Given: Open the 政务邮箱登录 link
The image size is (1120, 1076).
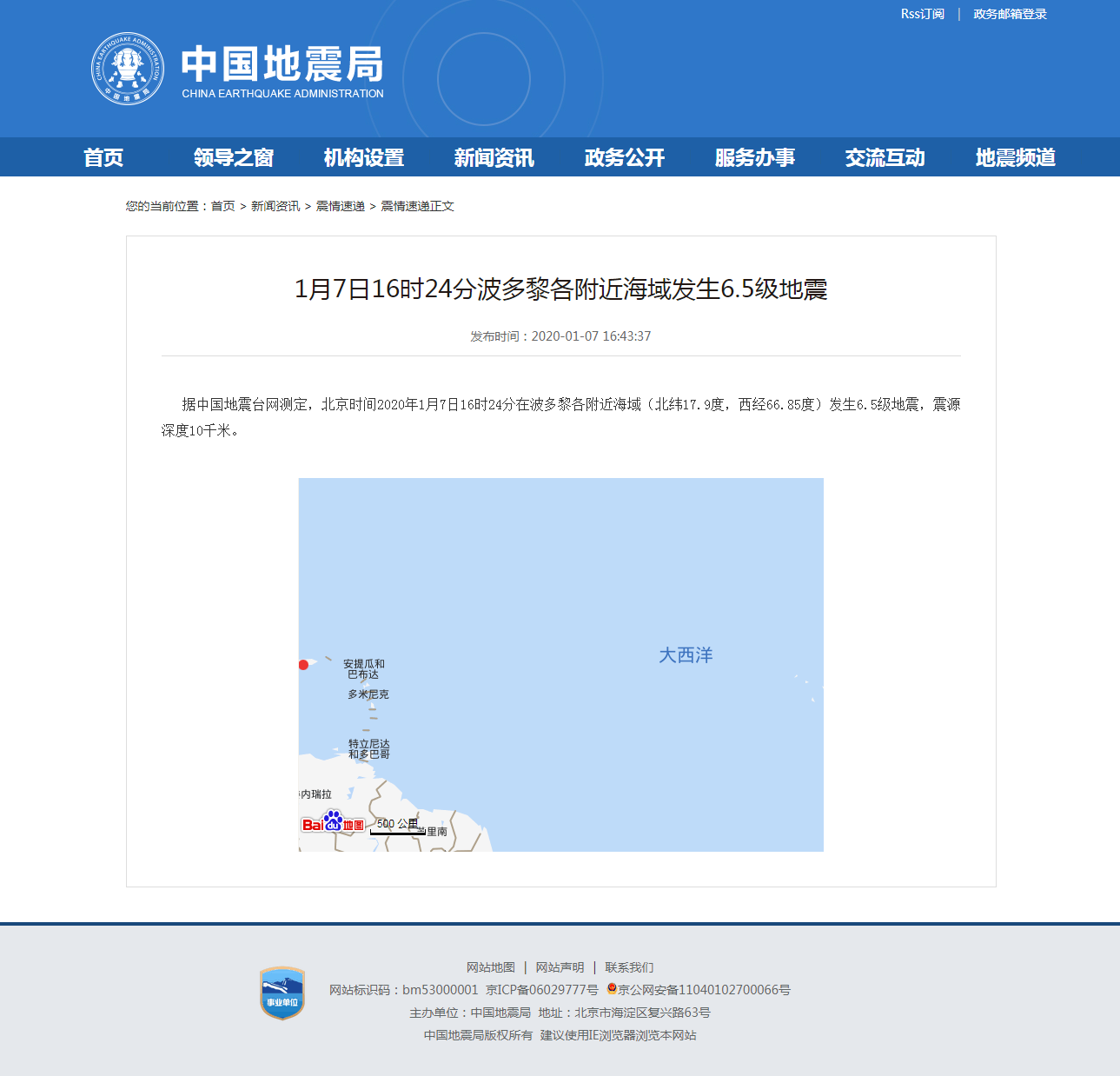Looking at the screenshot, I should pos(1010,14).
